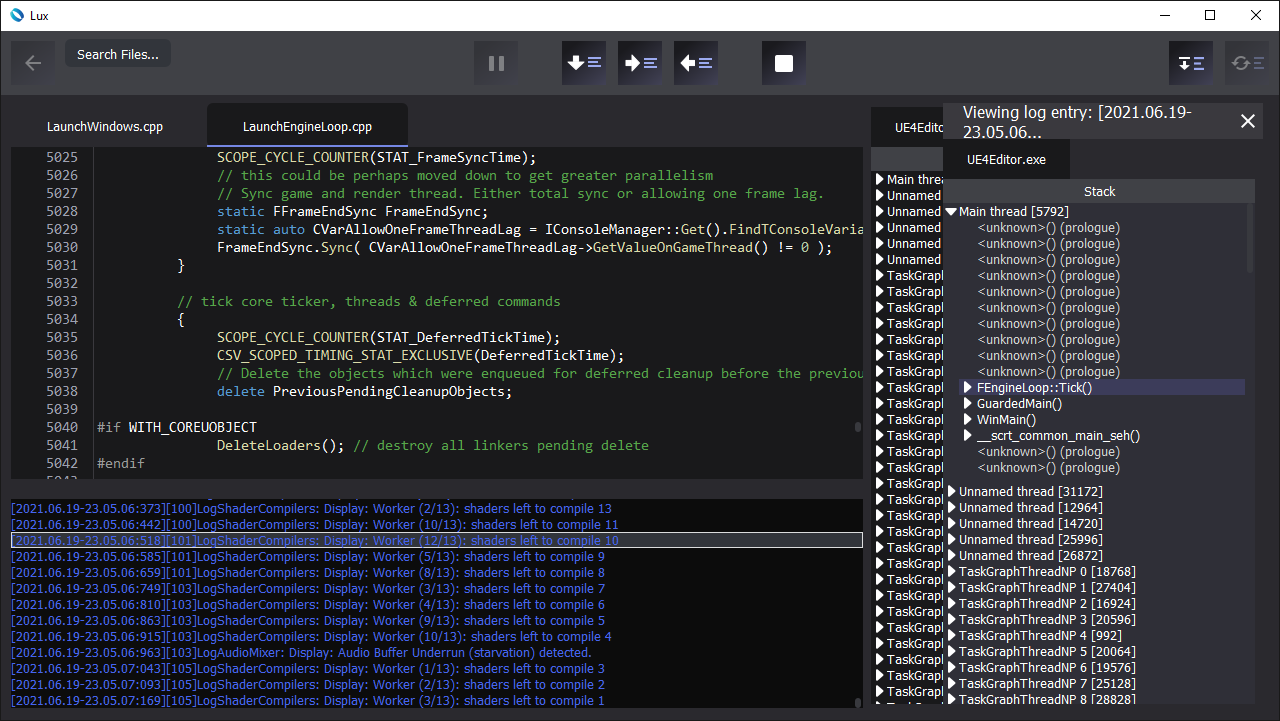The image size is (1280, 721).
Task: Pause execution with the pause button
Action: pyautogui.click(x=496, y=63)
